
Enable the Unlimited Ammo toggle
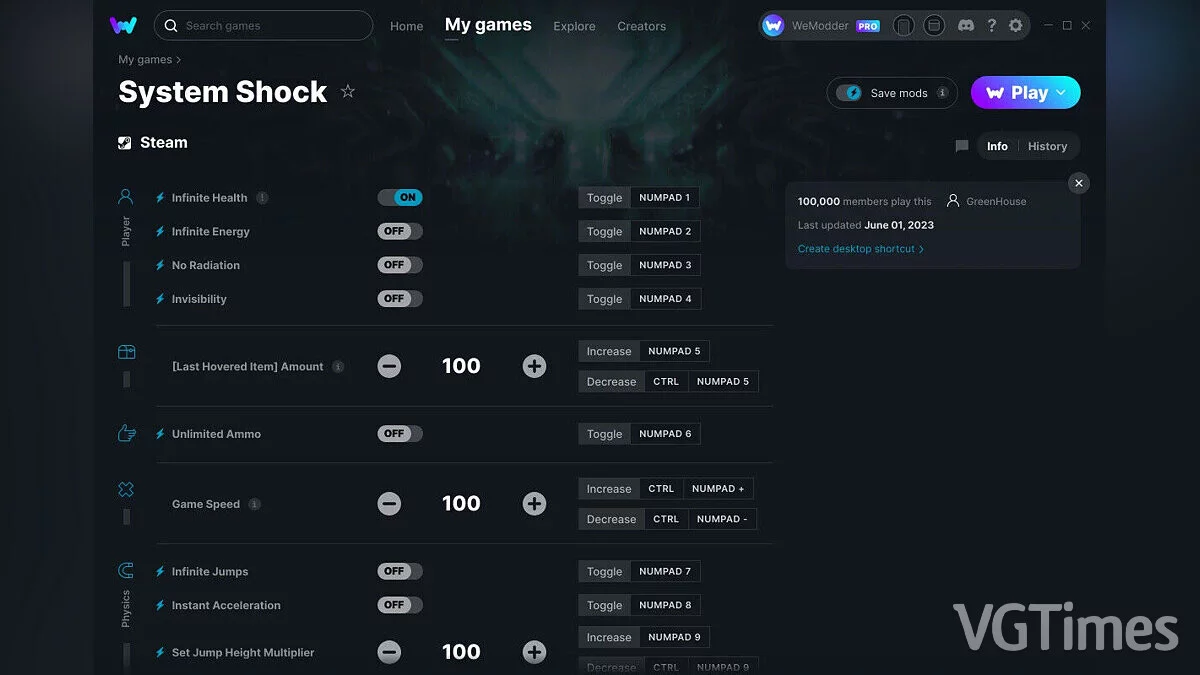tap(400, 433)
